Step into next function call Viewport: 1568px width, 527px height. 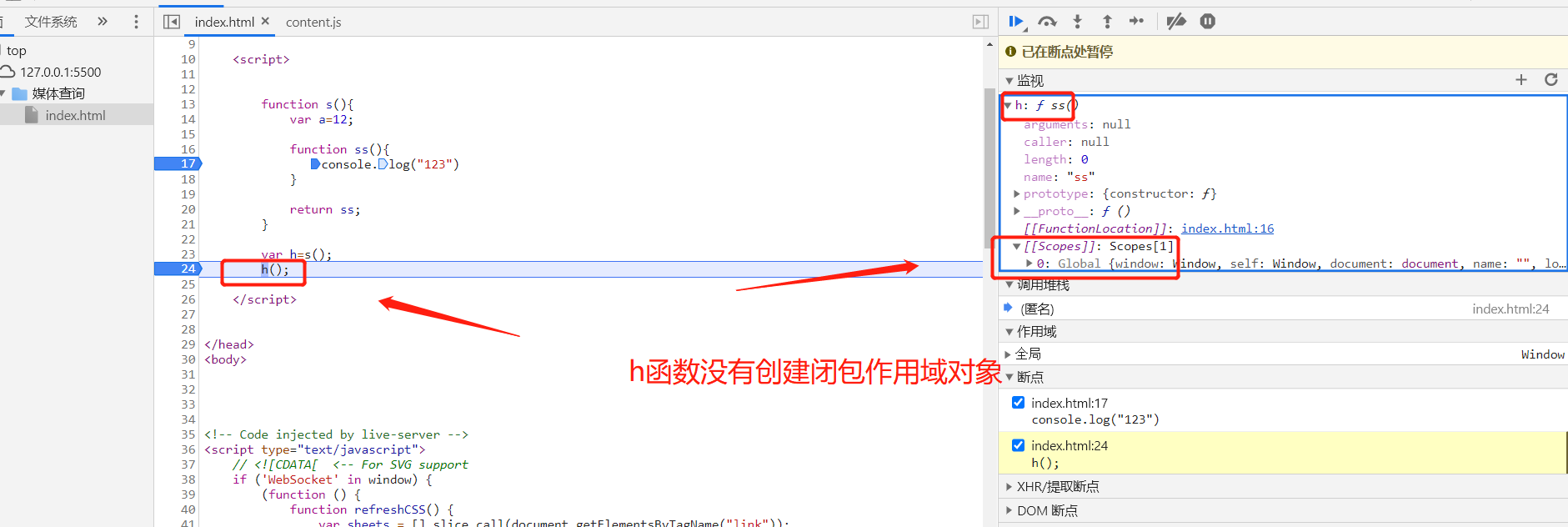(x=1077, y=22)
